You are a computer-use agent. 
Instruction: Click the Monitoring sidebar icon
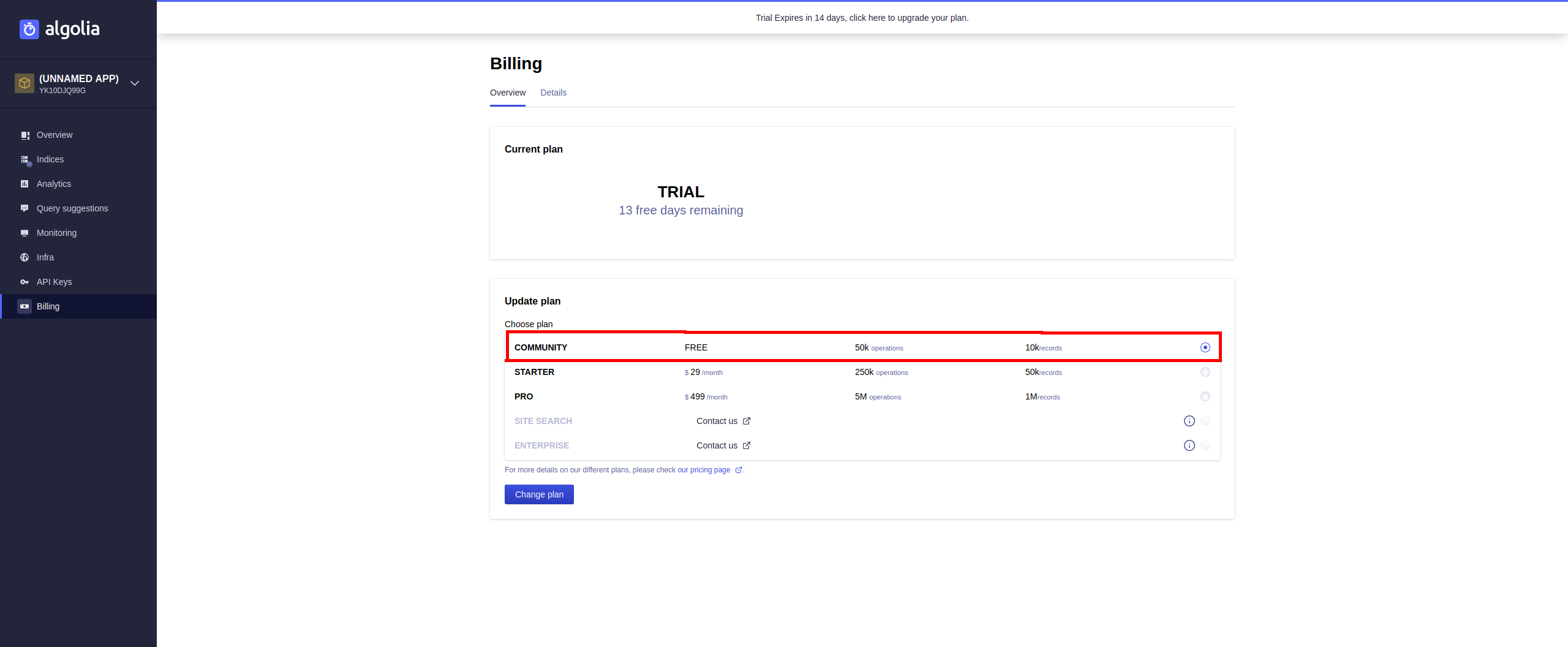[24, 233]
